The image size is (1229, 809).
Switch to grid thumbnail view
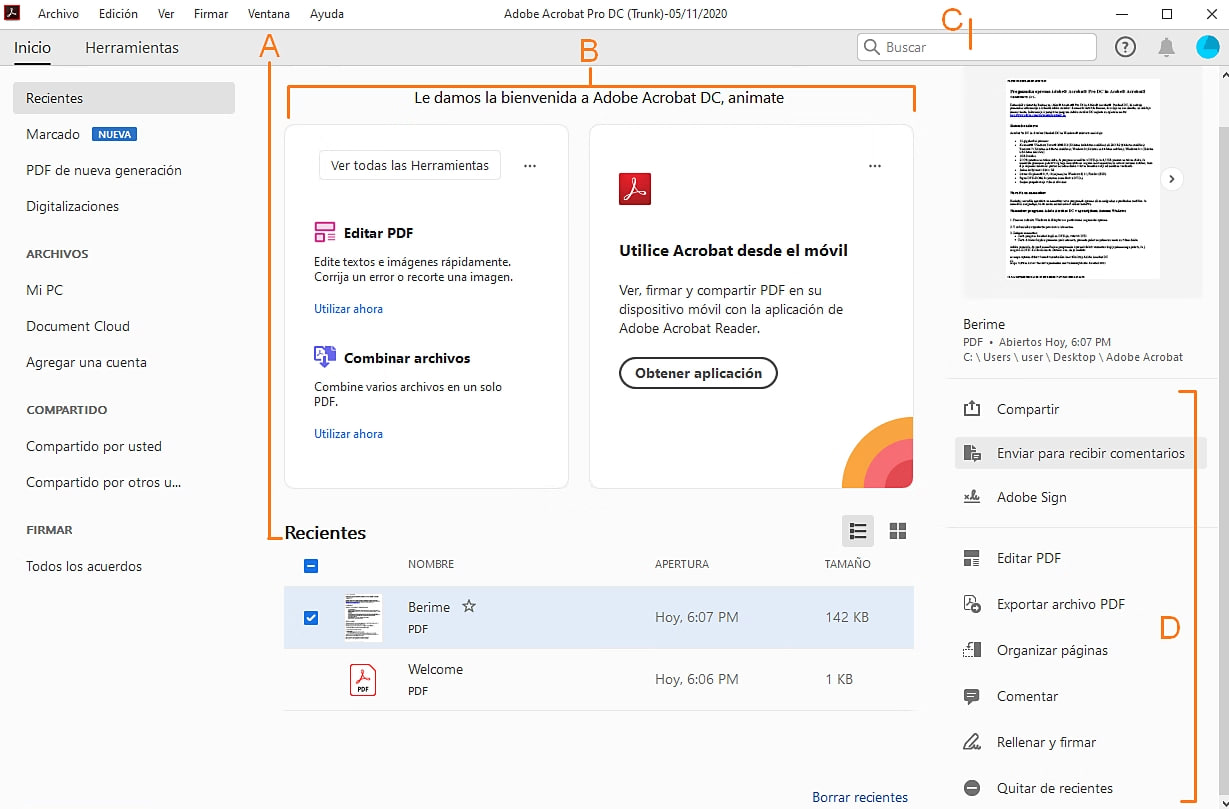coord(897,531)
